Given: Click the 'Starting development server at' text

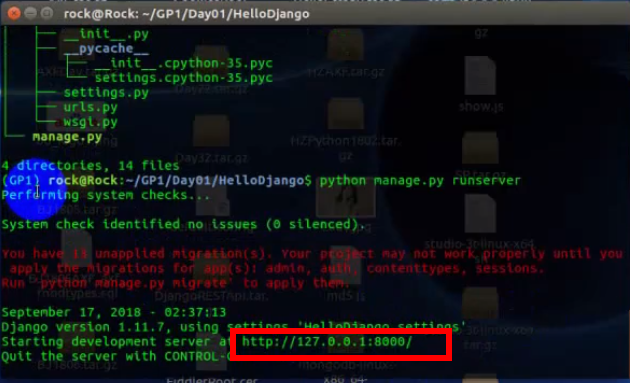Looking at the screenshot, I should coord(117,342).
